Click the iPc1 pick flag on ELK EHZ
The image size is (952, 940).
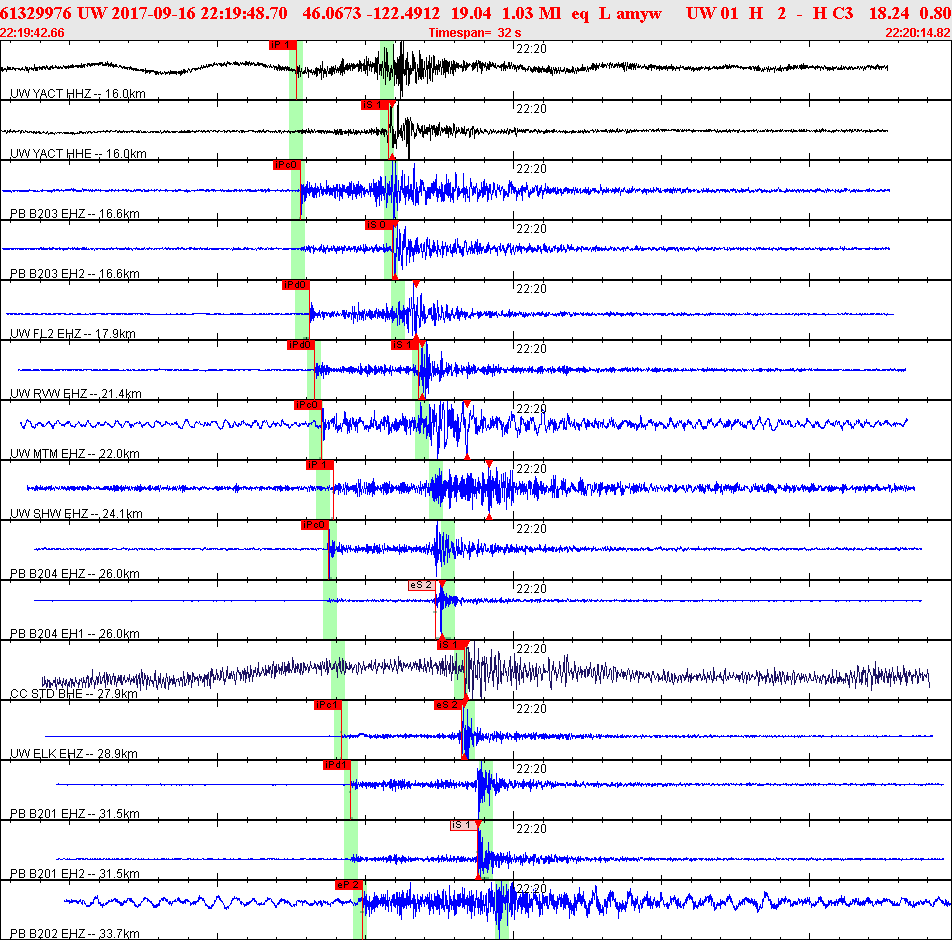tap(328, 705)
